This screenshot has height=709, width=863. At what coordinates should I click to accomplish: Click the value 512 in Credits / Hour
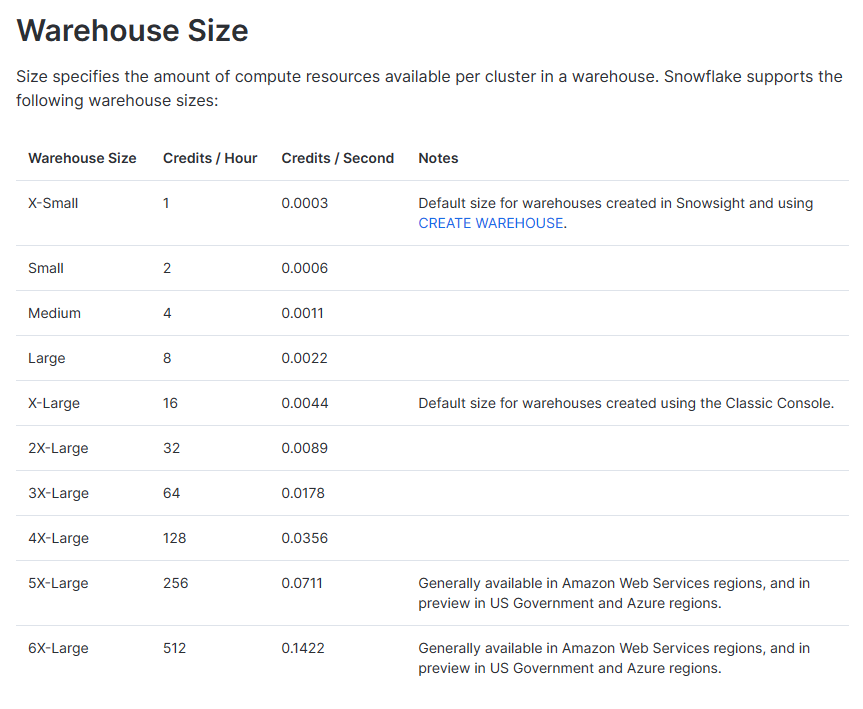(174, 648)
